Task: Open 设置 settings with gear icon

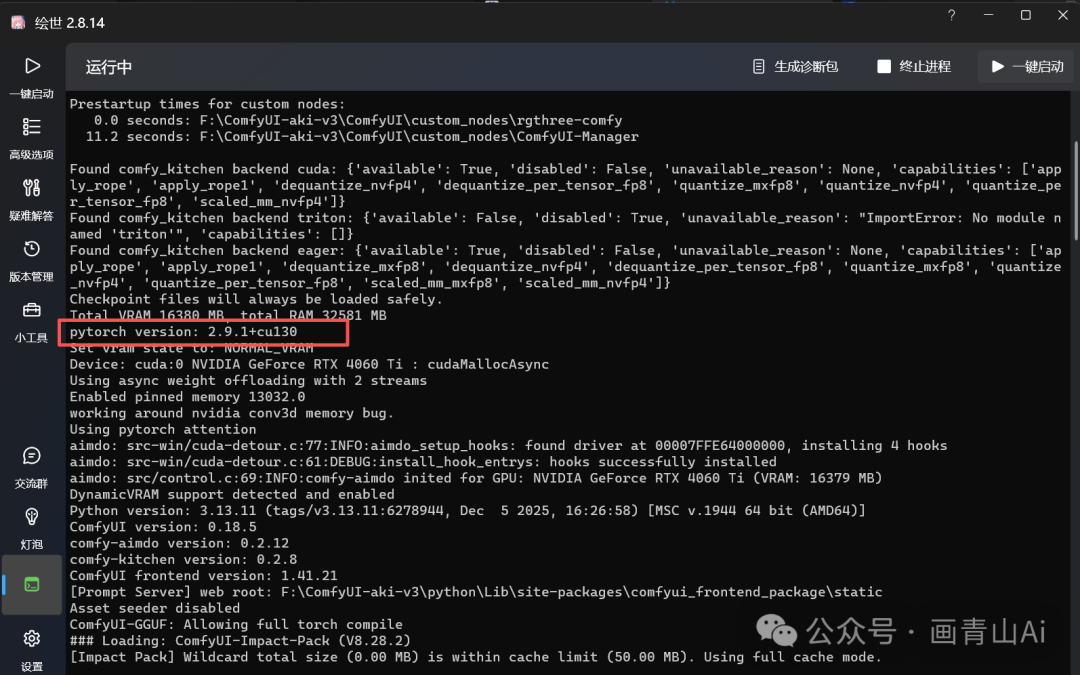Action: 31,645
